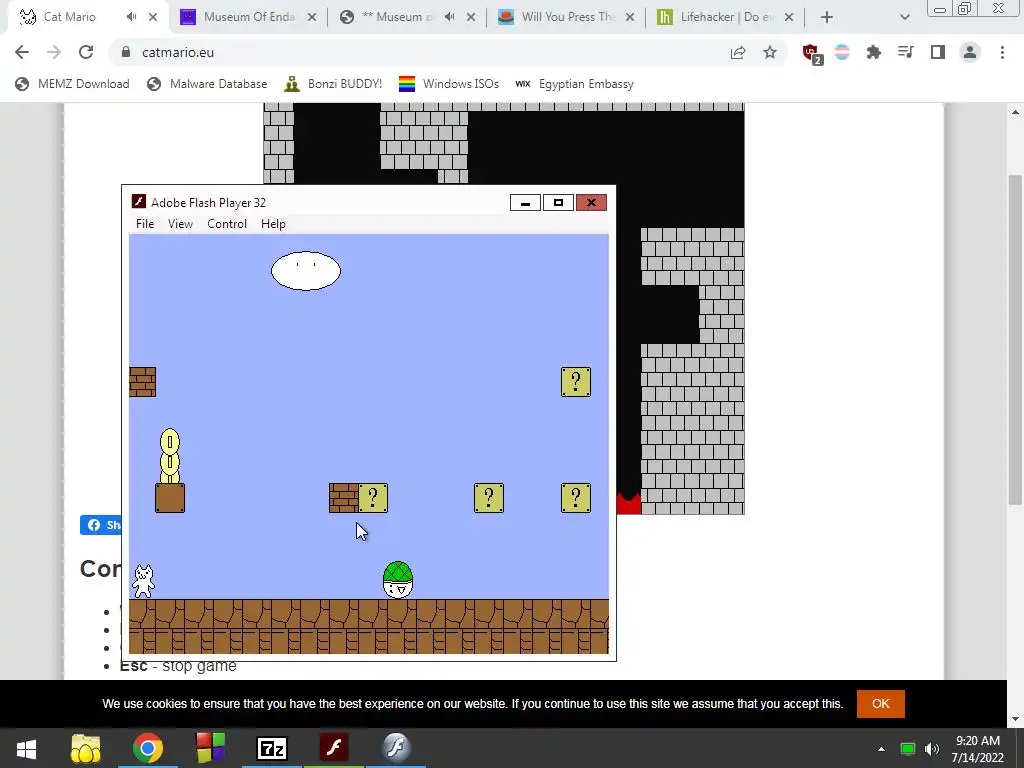Open Flash Player Control menu

coord(227,223)
